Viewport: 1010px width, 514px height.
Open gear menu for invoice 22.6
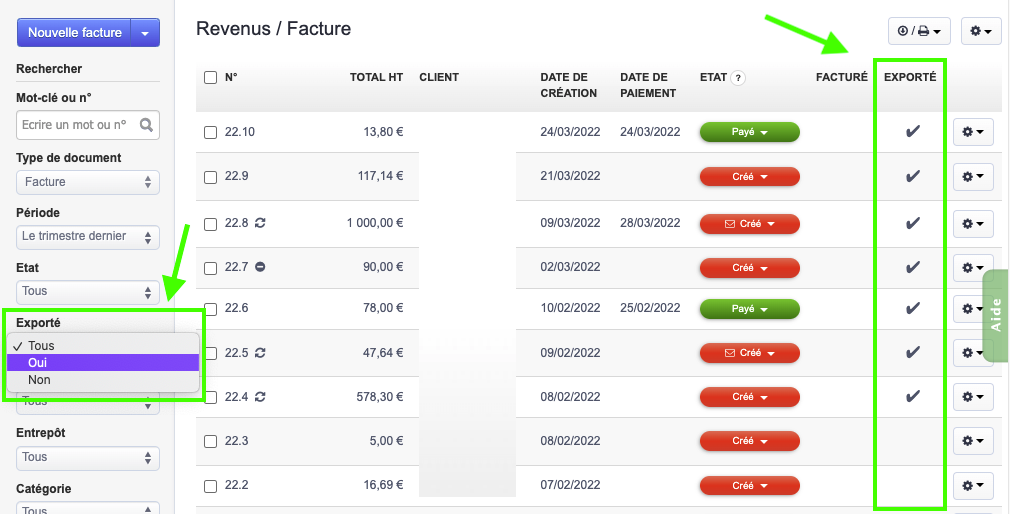click(973, 309)
